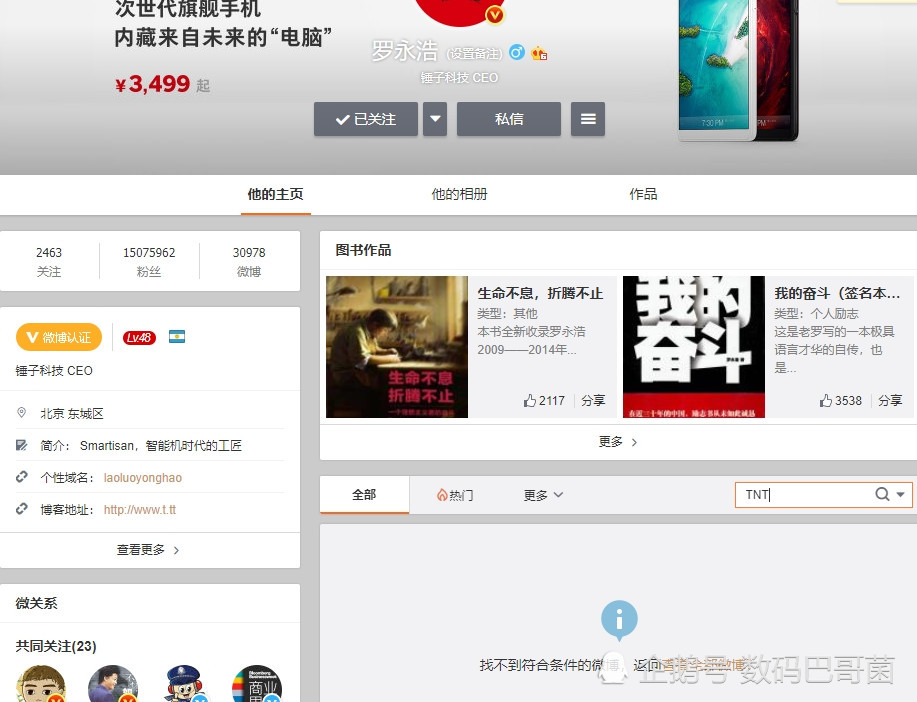
Task: Click the ¥3,499 phone price advertisement
Action: pos(162,84)
